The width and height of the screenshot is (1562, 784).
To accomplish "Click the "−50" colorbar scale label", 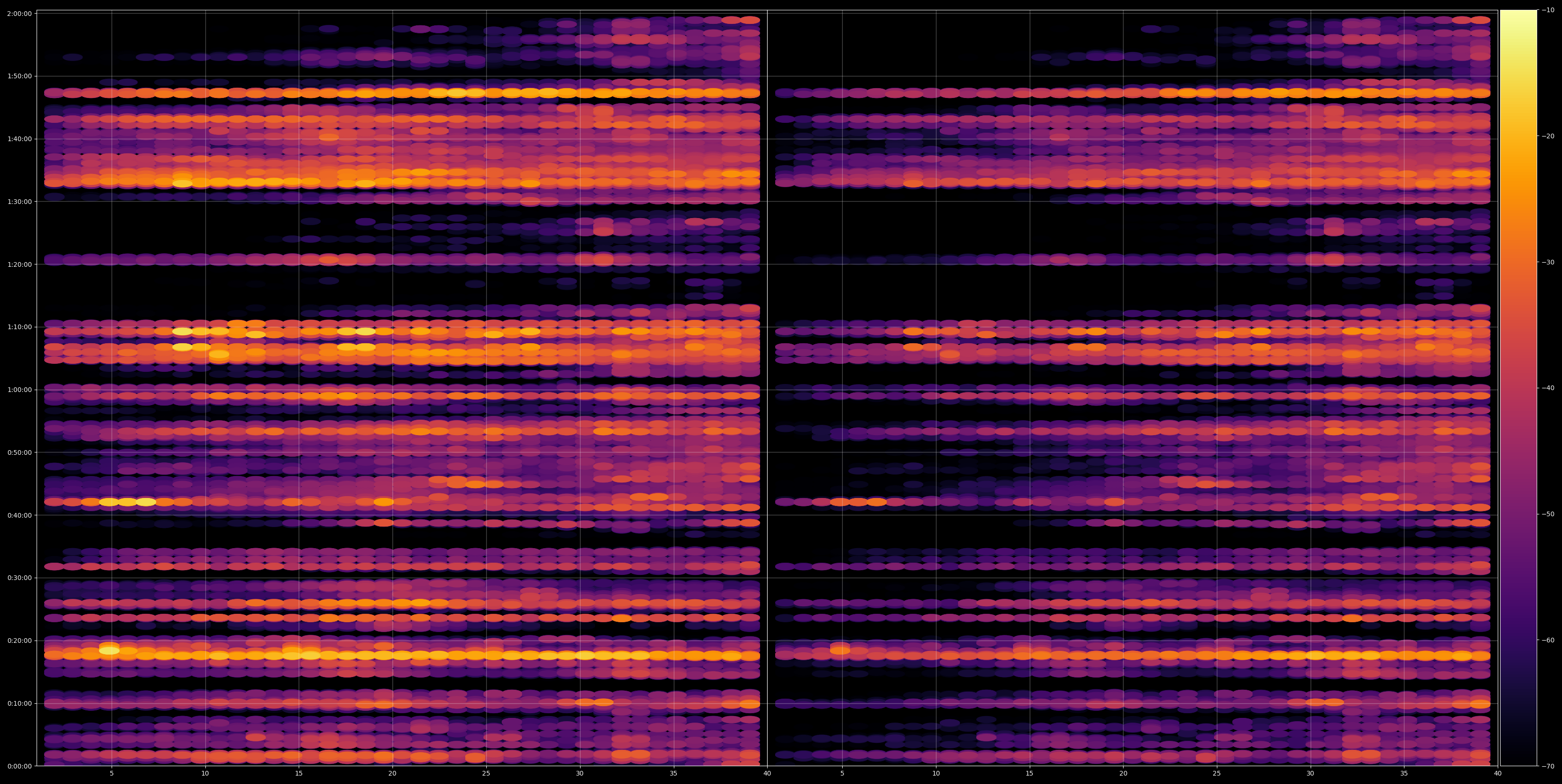I will pos(1548,514).
